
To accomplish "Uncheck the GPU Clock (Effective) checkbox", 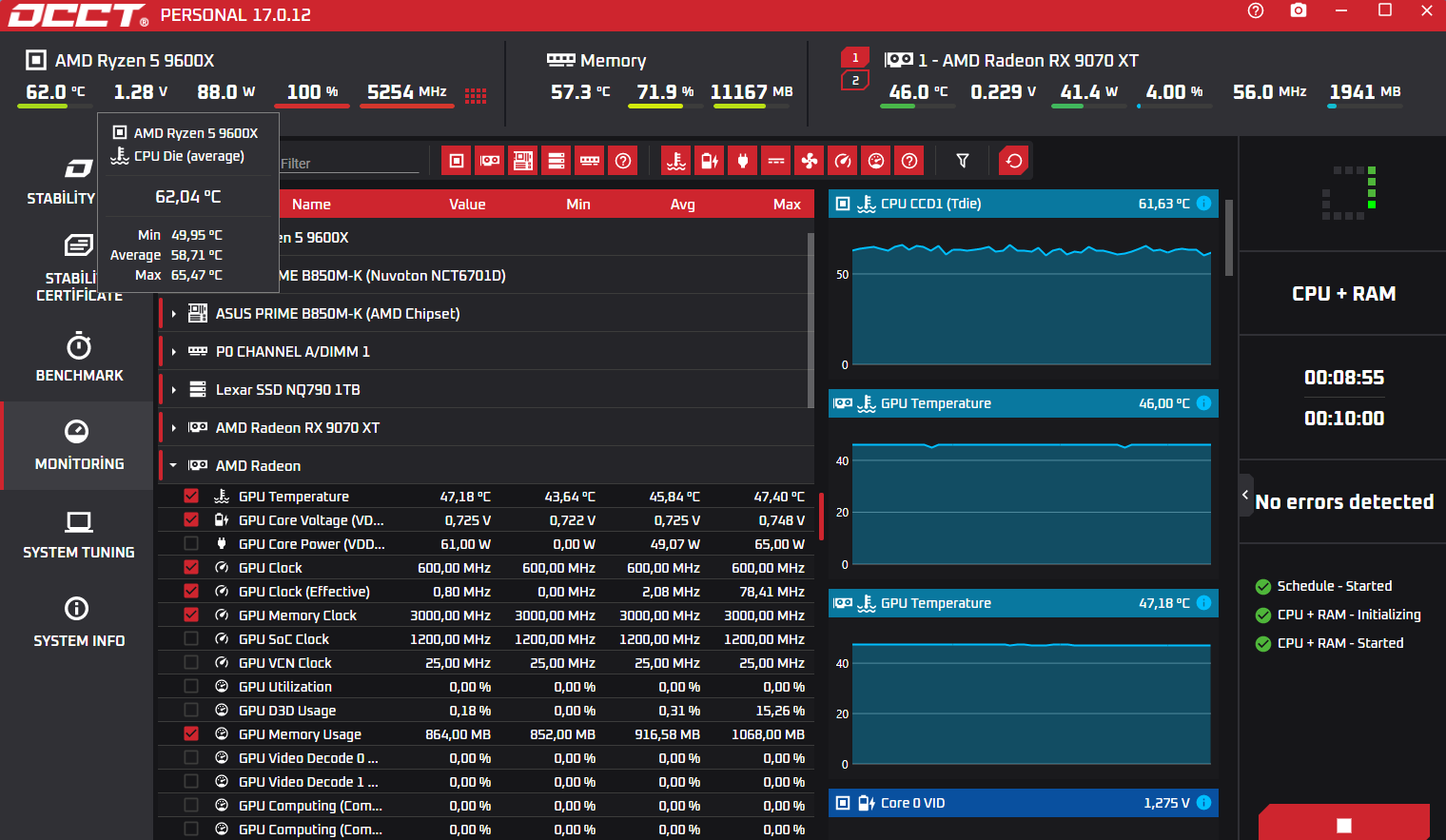I will click(x=191, y=591).
